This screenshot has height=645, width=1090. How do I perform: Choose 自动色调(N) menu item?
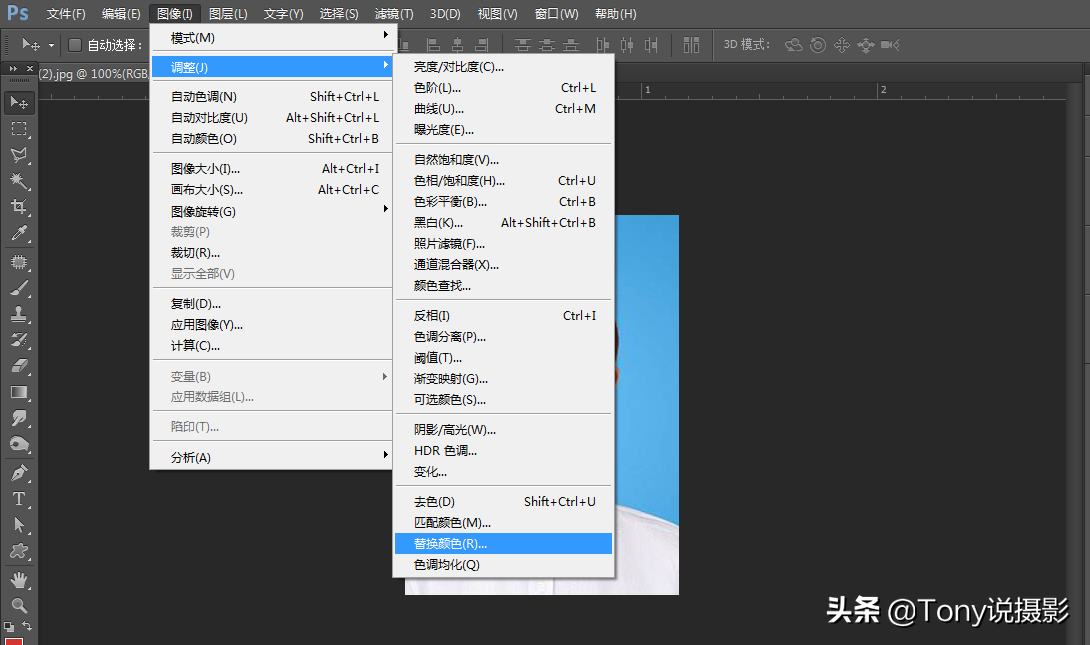(x=272, y=97)
